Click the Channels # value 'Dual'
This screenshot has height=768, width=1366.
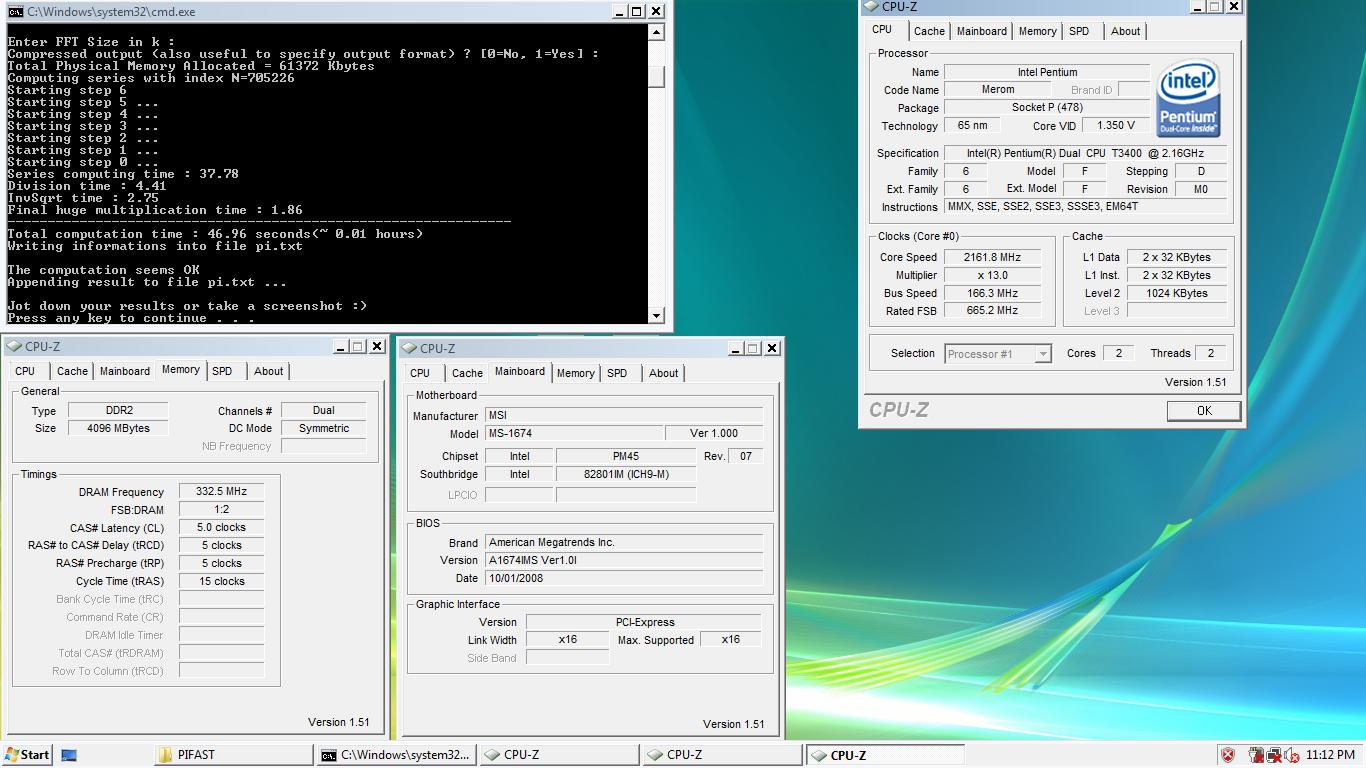tap(324, 410)
